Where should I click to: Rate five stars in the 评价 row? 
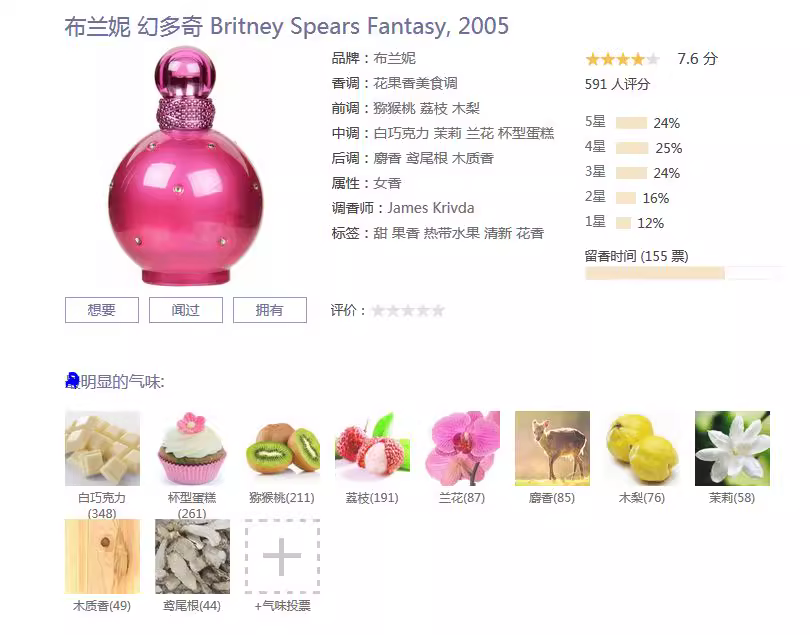click(438, 311)
